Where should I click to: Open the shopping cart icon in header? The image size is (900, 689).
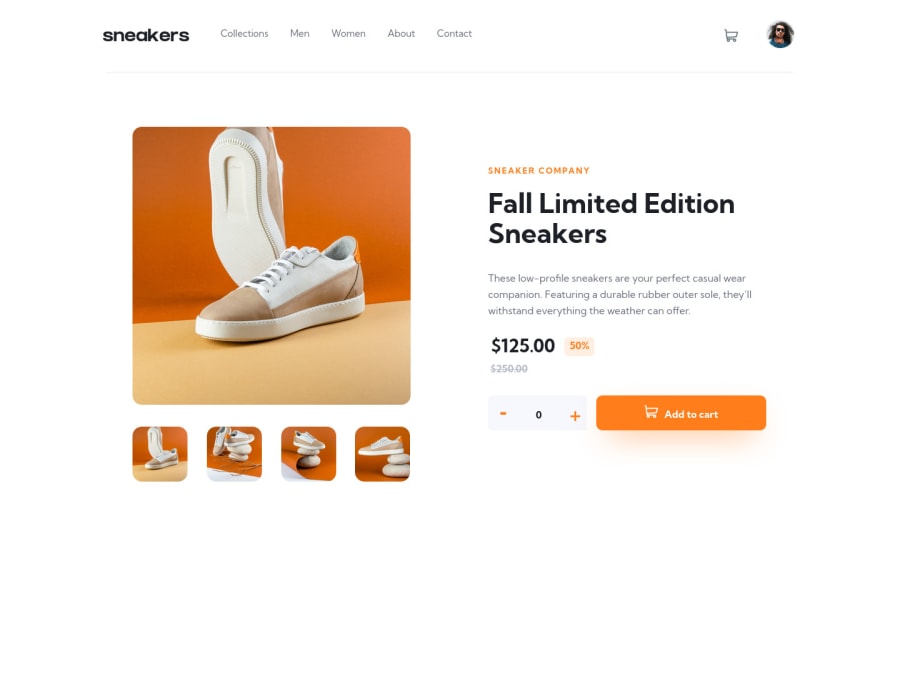730,36
